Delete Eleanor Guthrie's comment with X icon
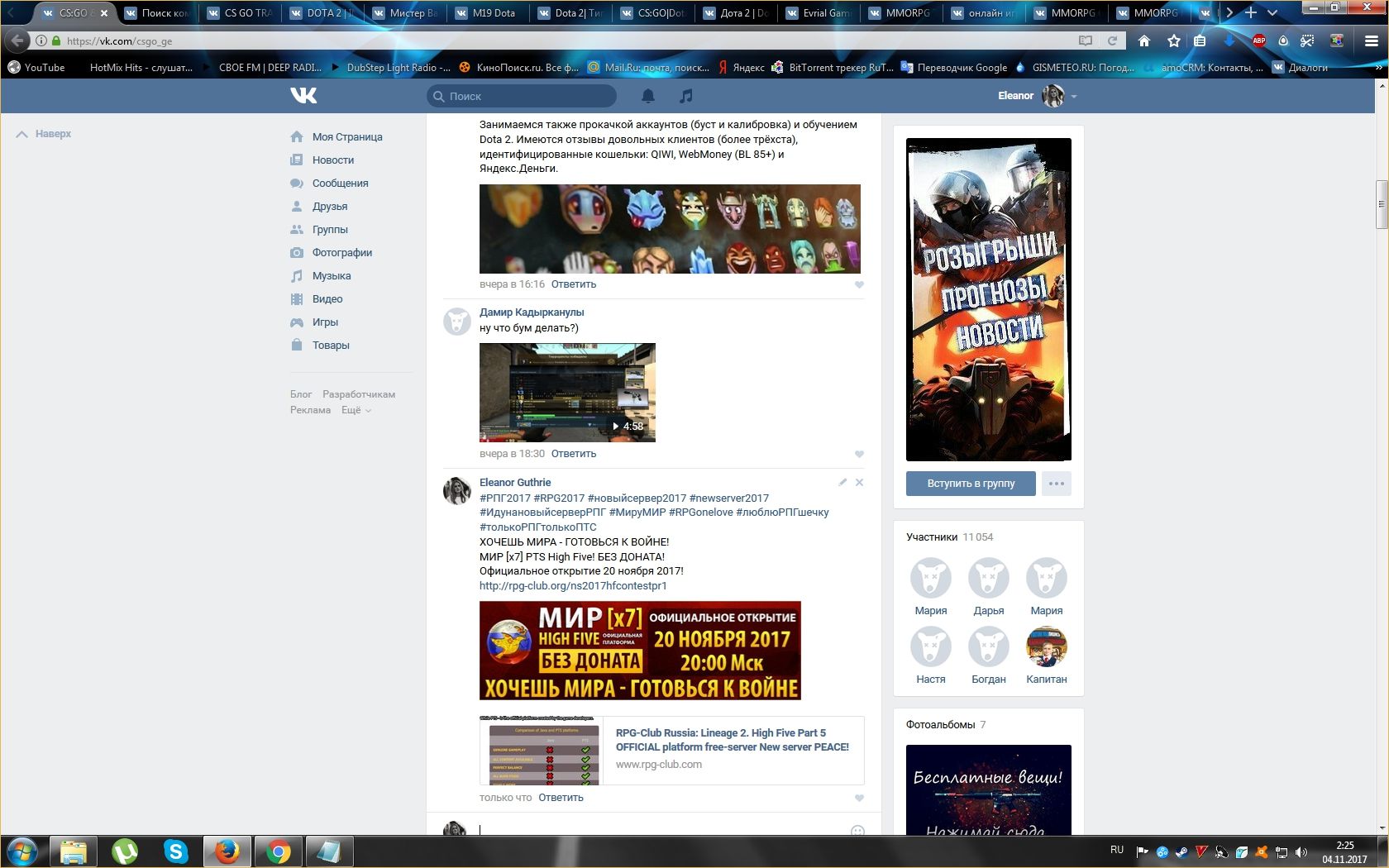 (x=859, y=482)
